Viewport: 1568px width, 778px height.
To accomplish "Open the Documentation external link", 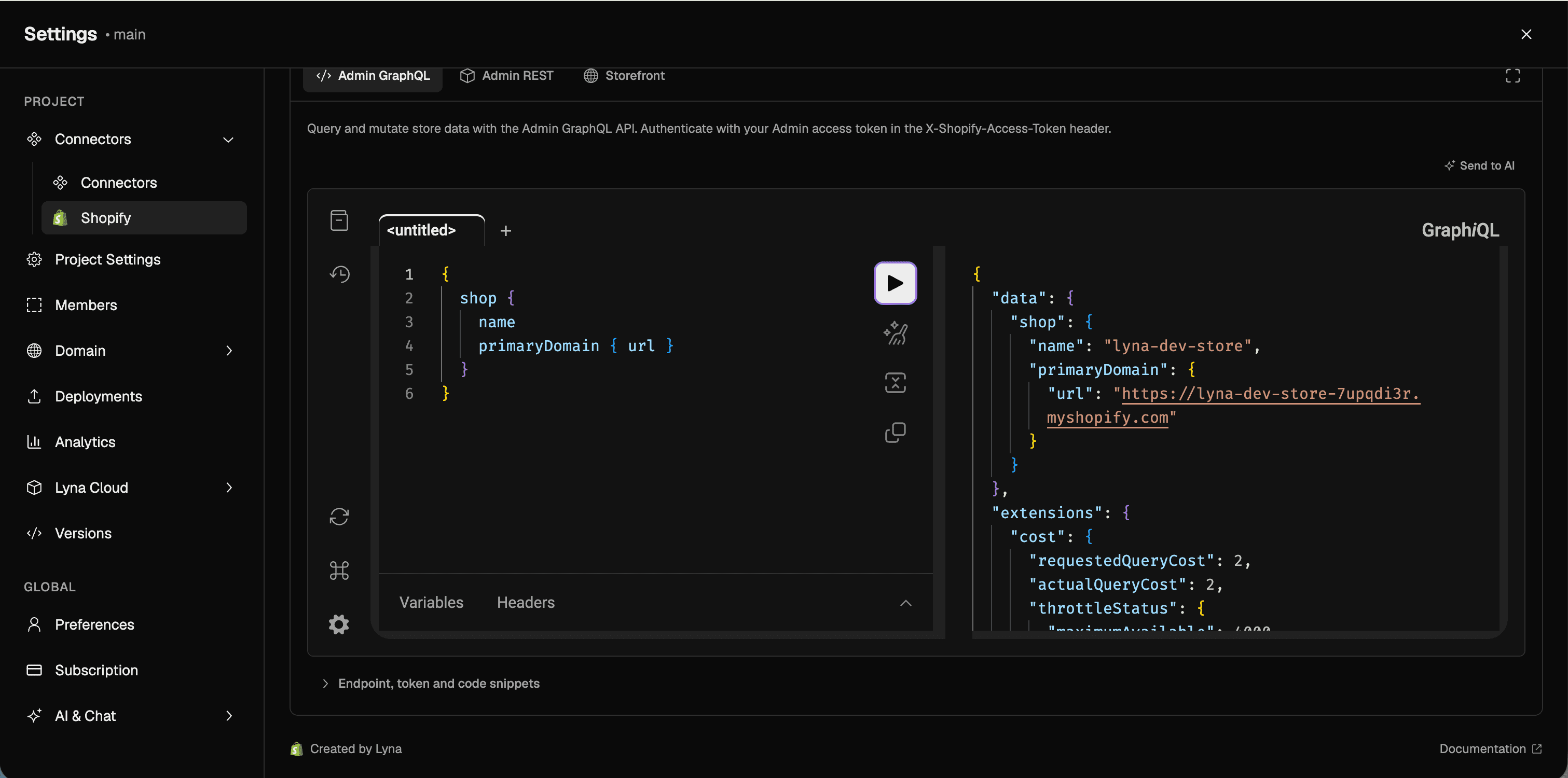I will pyautogui.click(x=1490, y=748).
